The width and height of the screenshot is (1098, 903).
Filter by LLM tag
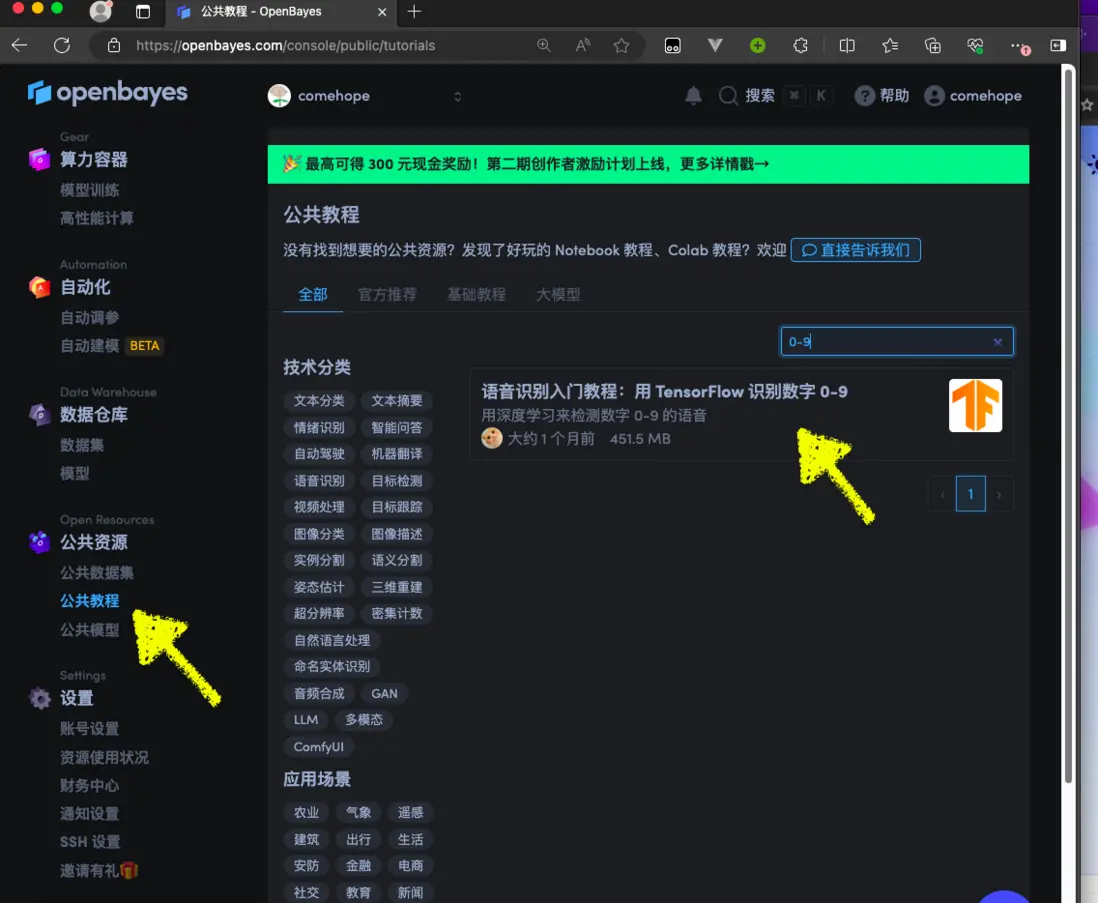click(306, 720)
